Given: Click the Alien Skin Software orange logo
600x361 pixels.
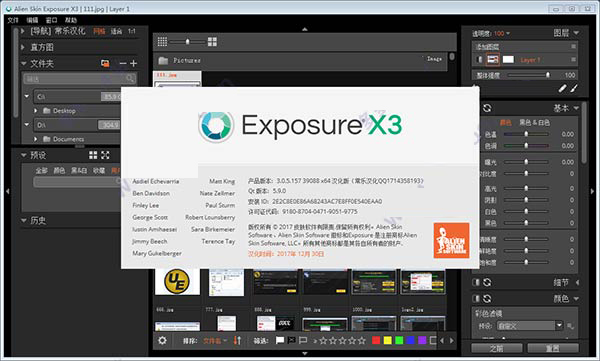Looking at the screenshot, I should click(x=451, y=240).
